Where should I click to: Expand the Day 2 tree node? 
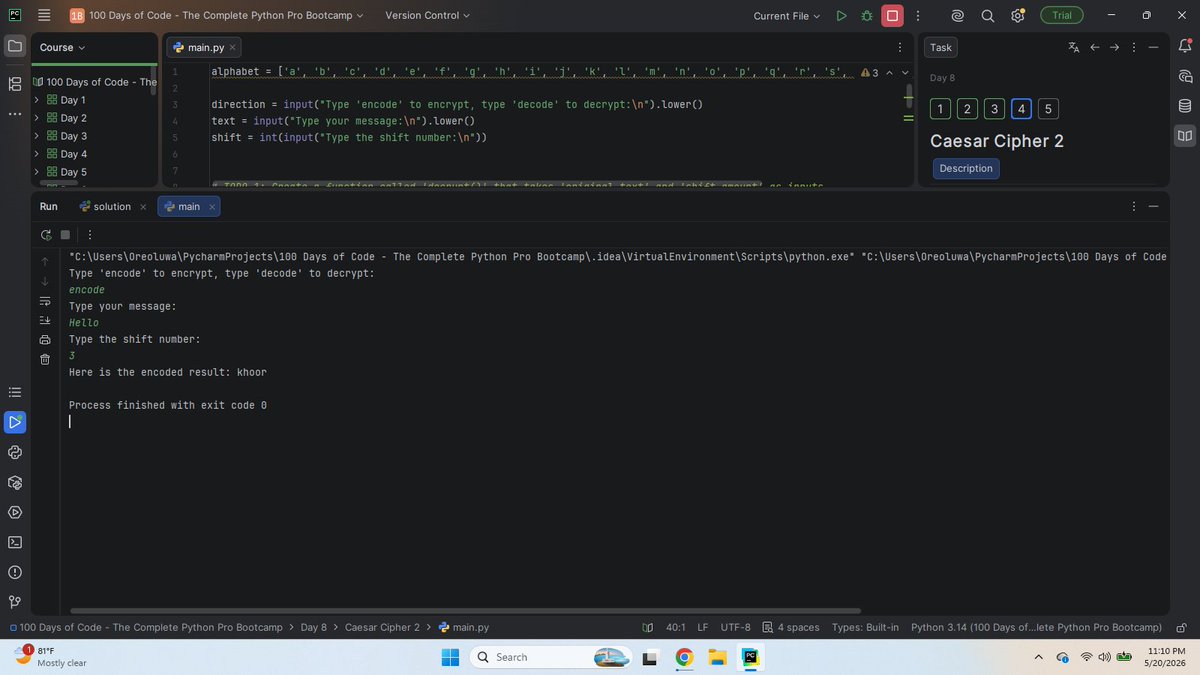pyautogui.click(x=37, y=118)
